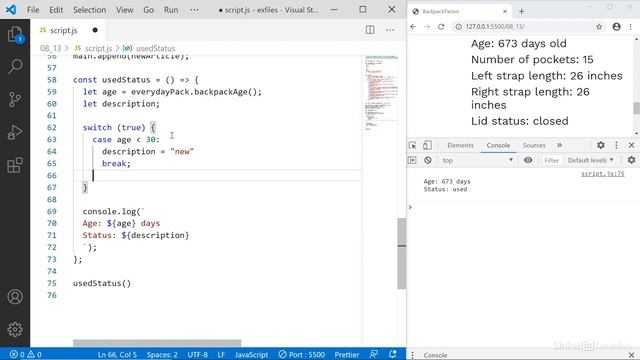The image size is (640, 360).
Task: Change the JavaScript language mode
Action: [251, 354]
